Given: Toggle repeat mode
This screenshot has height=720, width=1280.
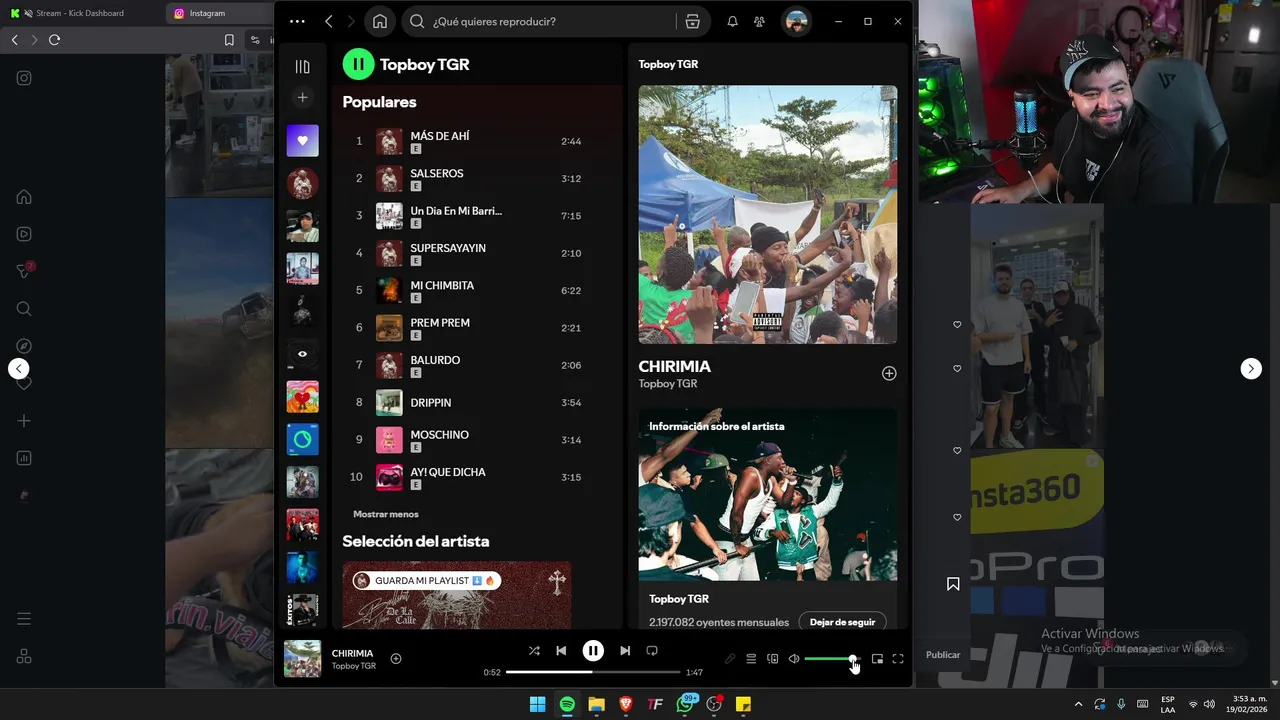Looking at the screenshot, I should click(652, 651).
